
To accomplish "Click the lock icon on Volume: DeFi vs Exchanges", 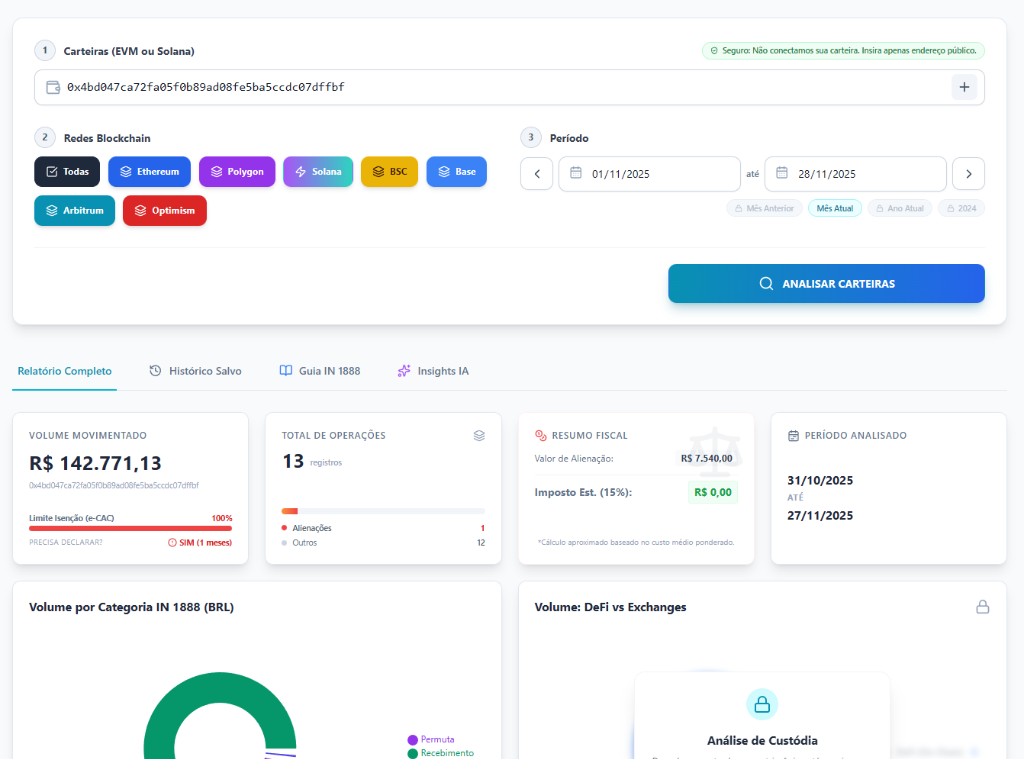I will pos(983,606).
